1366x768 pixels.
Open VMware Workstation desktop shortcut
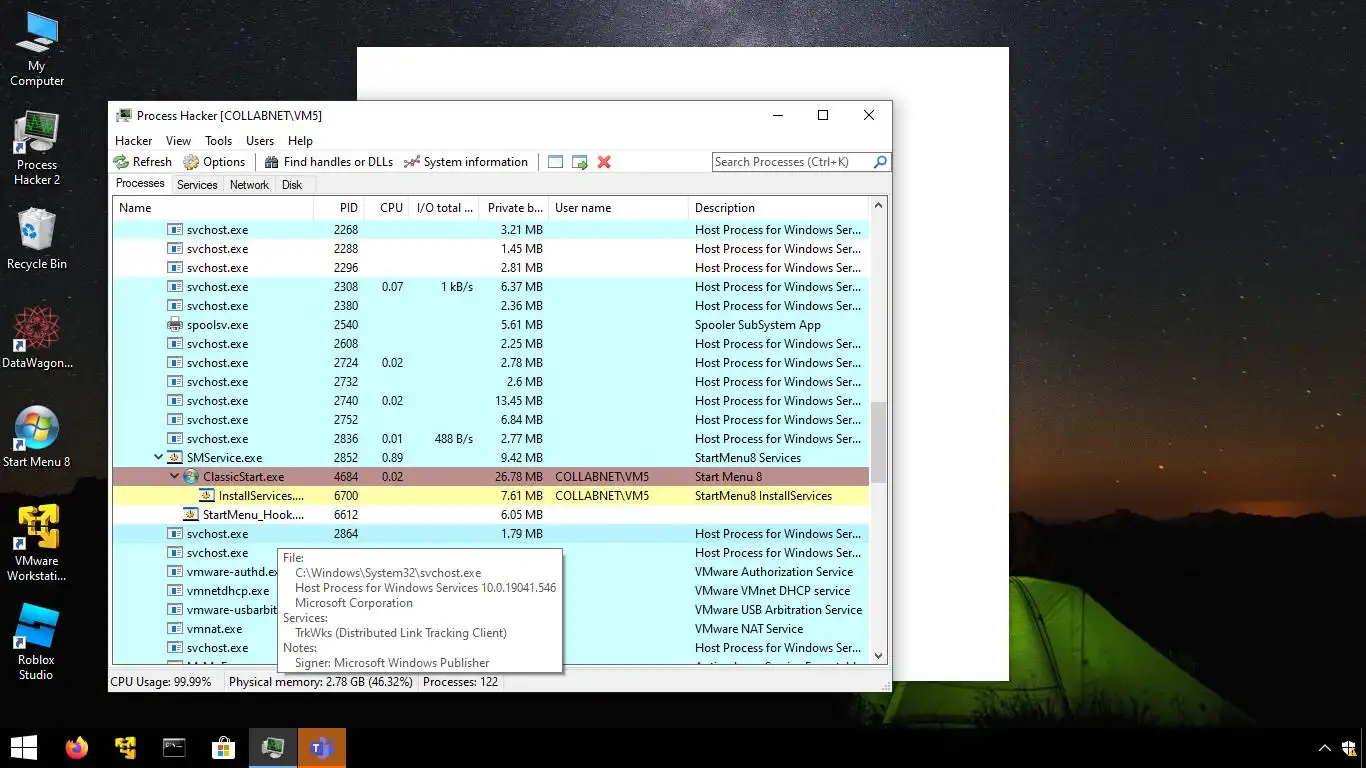click(37, 543)
